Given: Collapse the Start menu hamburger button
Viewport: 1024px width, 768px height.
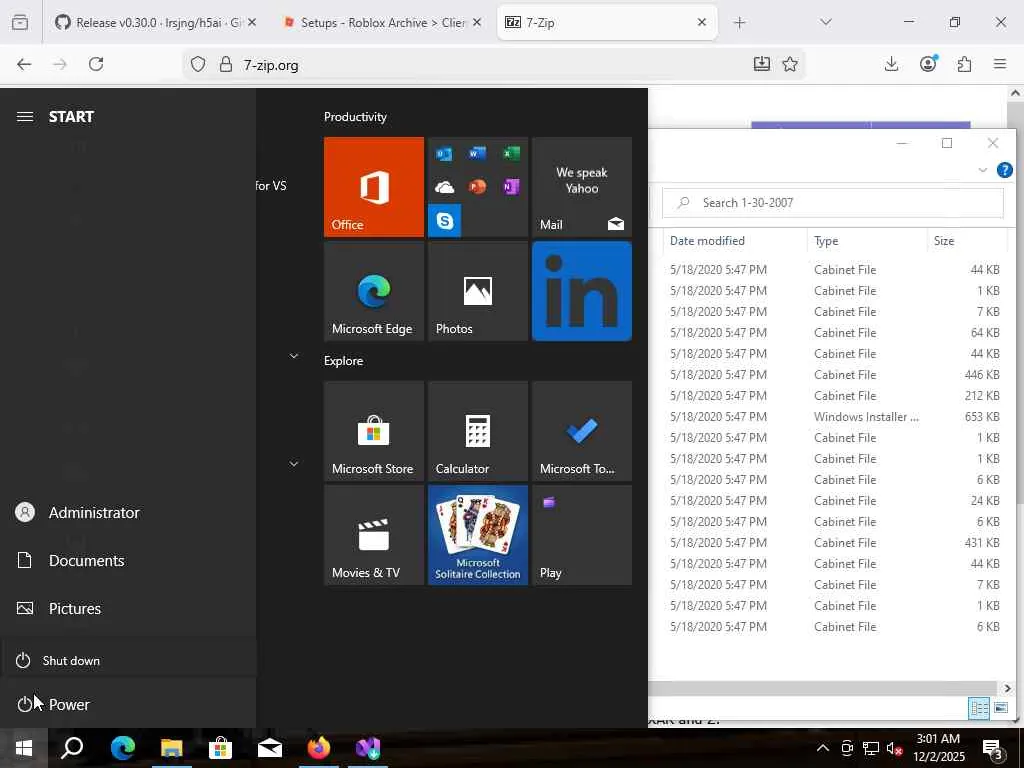Looking at the screenshot, I should pyautogui.click(x=25, y=117).
